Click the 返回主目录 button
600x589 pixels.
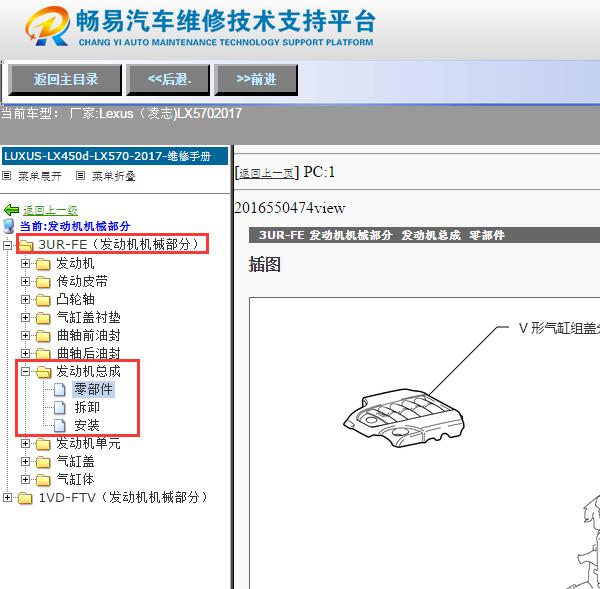65,80
